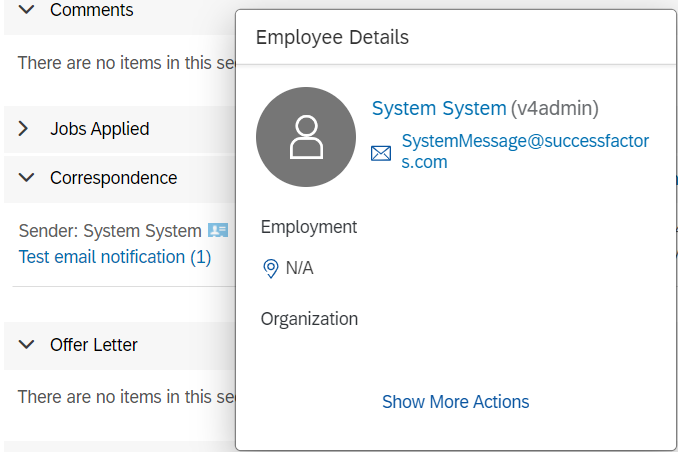Click the location pin icon beside N/A
The width and height of the screenshot is (678, 452).
click(x=271, y=269)
